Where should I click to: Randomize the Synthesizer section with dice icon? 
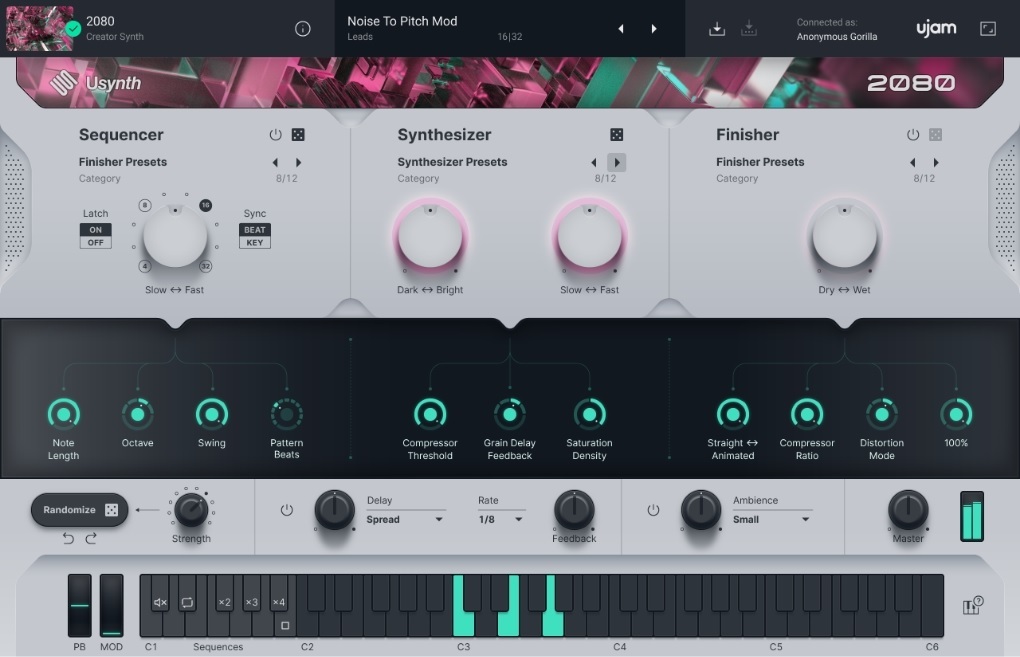[617, 135]
